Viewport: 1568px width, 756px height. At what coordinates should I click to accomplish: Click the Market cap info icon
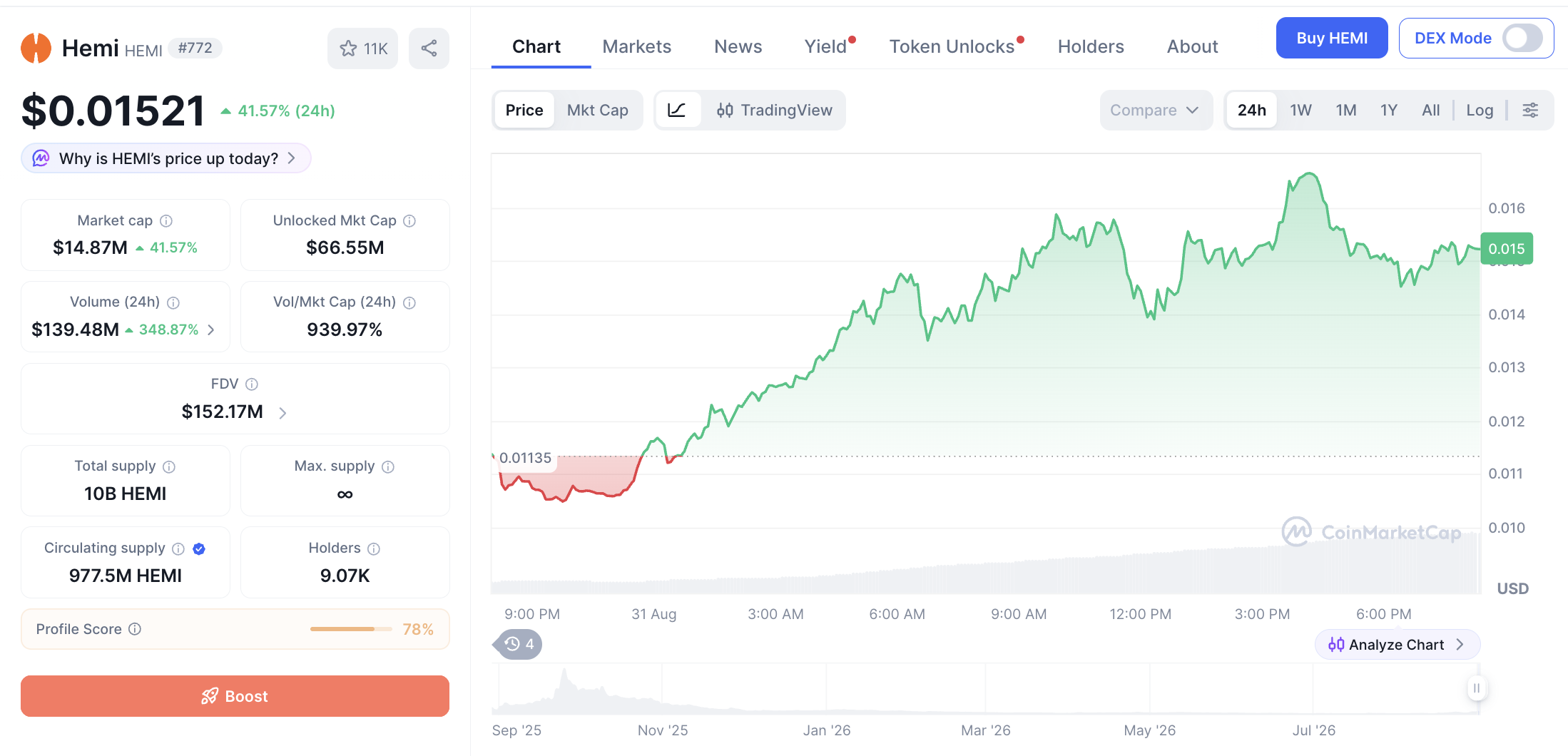click(166, 221)
